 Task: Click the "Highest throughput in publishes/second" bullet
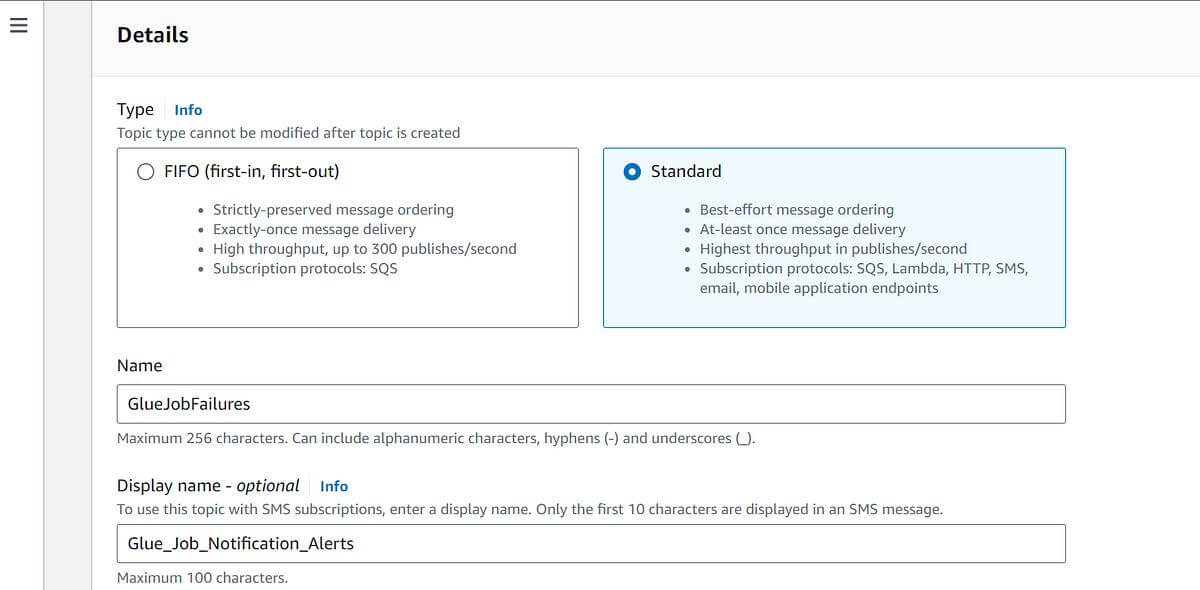[x=833, y=249]
